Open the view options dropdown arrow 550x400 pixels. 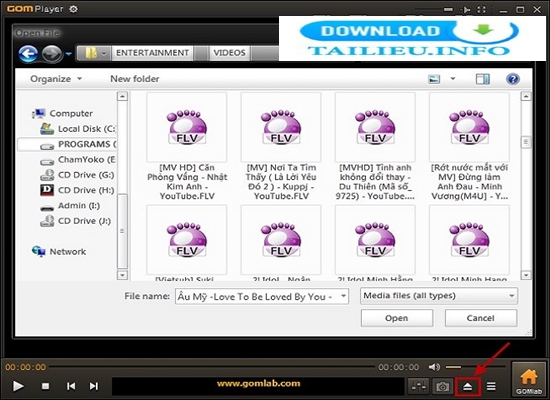click(x=453, y=79)
